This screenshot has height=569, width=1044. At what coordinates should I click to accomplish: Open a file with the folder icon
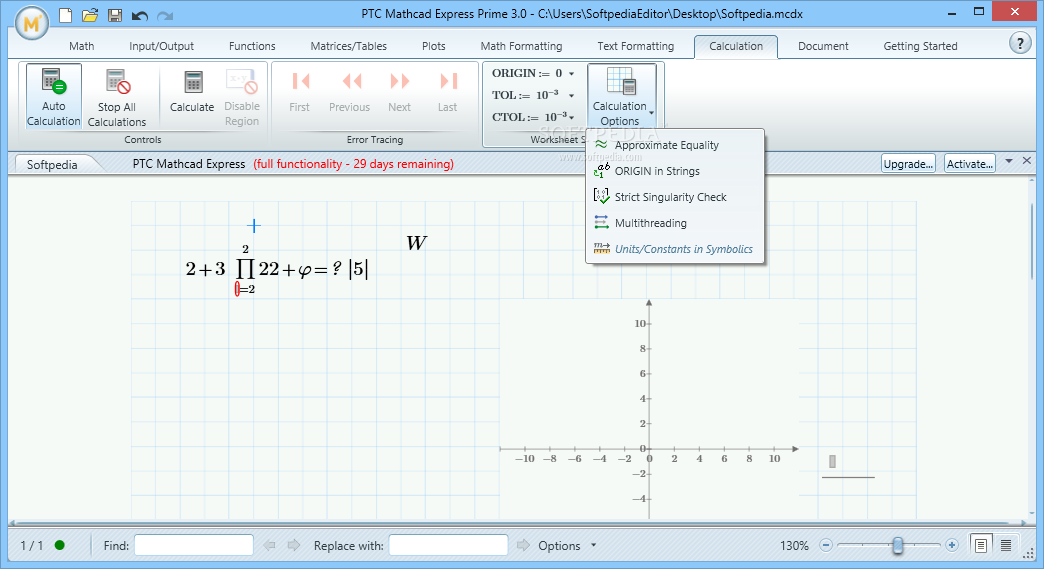point(90,15)
